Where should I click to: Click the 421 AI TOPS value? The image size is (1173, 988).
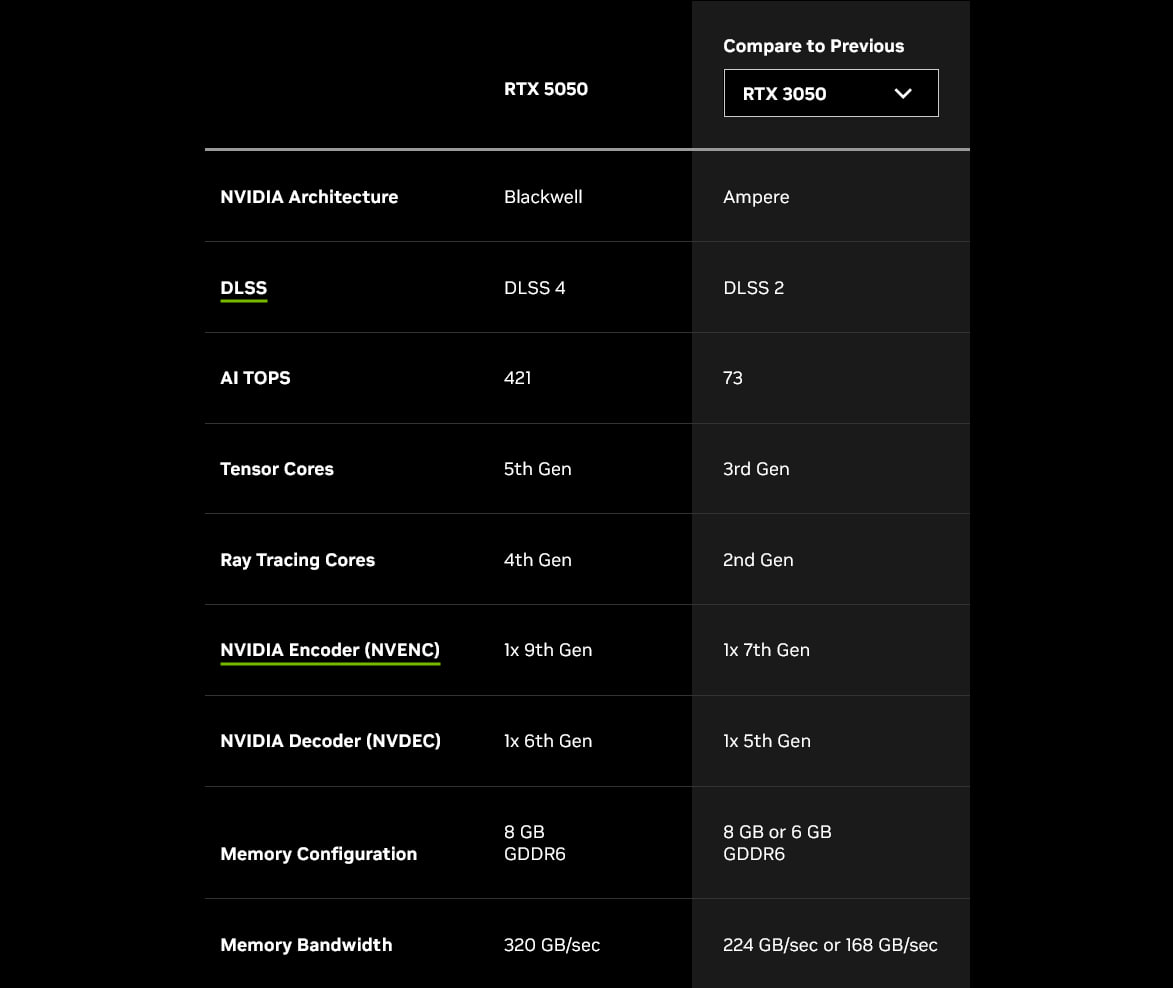[x=518, y=378]
